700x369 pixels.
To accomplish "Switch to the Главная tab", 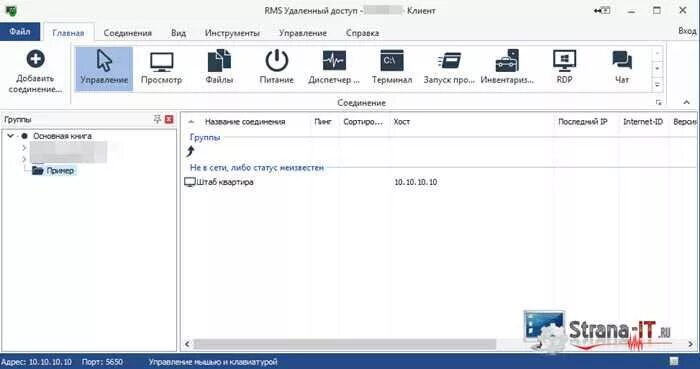I will [68, 33].
